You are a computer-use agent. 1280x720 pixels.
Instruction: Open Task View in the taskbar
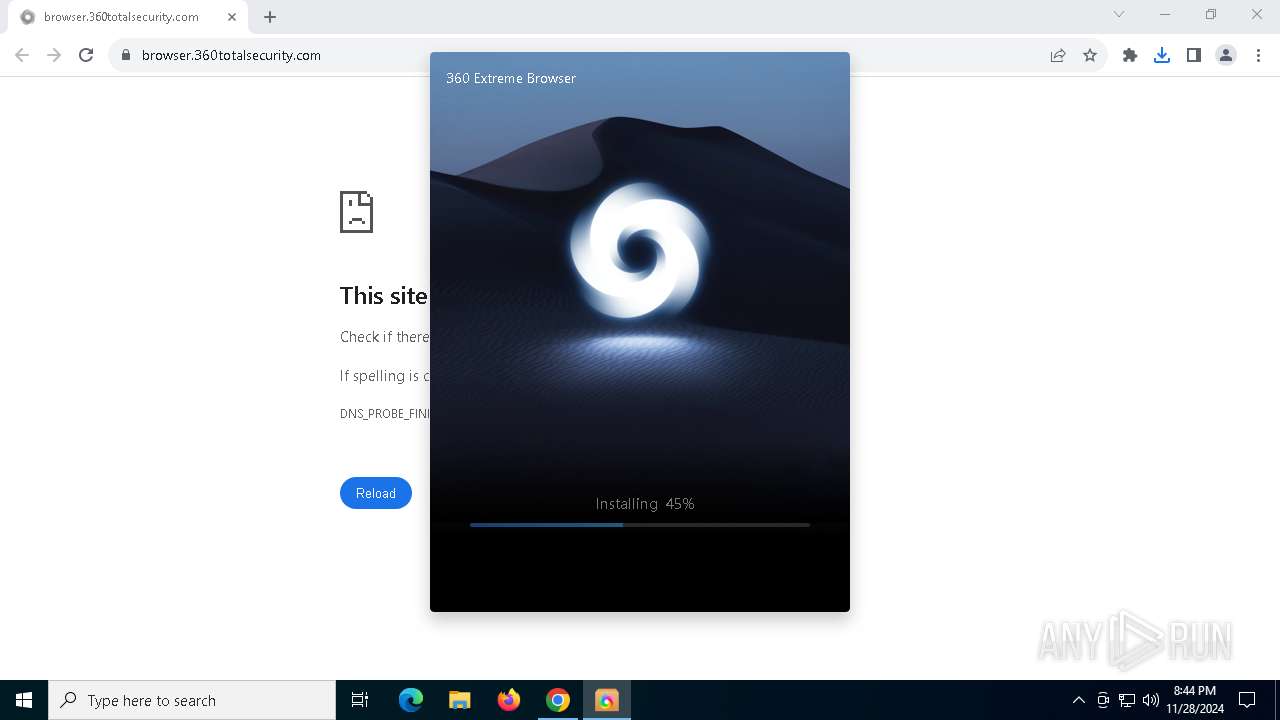point(360,700)
